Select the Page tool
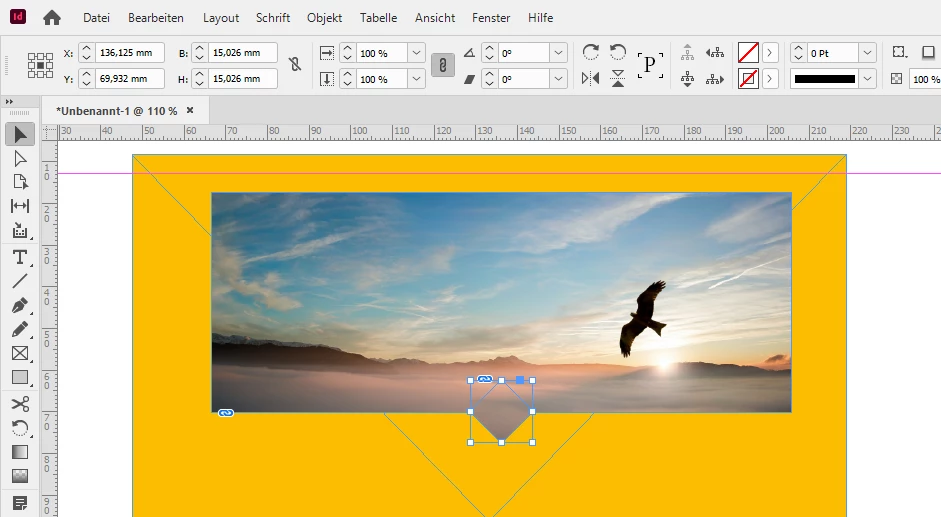 click(x=20, y=182)
